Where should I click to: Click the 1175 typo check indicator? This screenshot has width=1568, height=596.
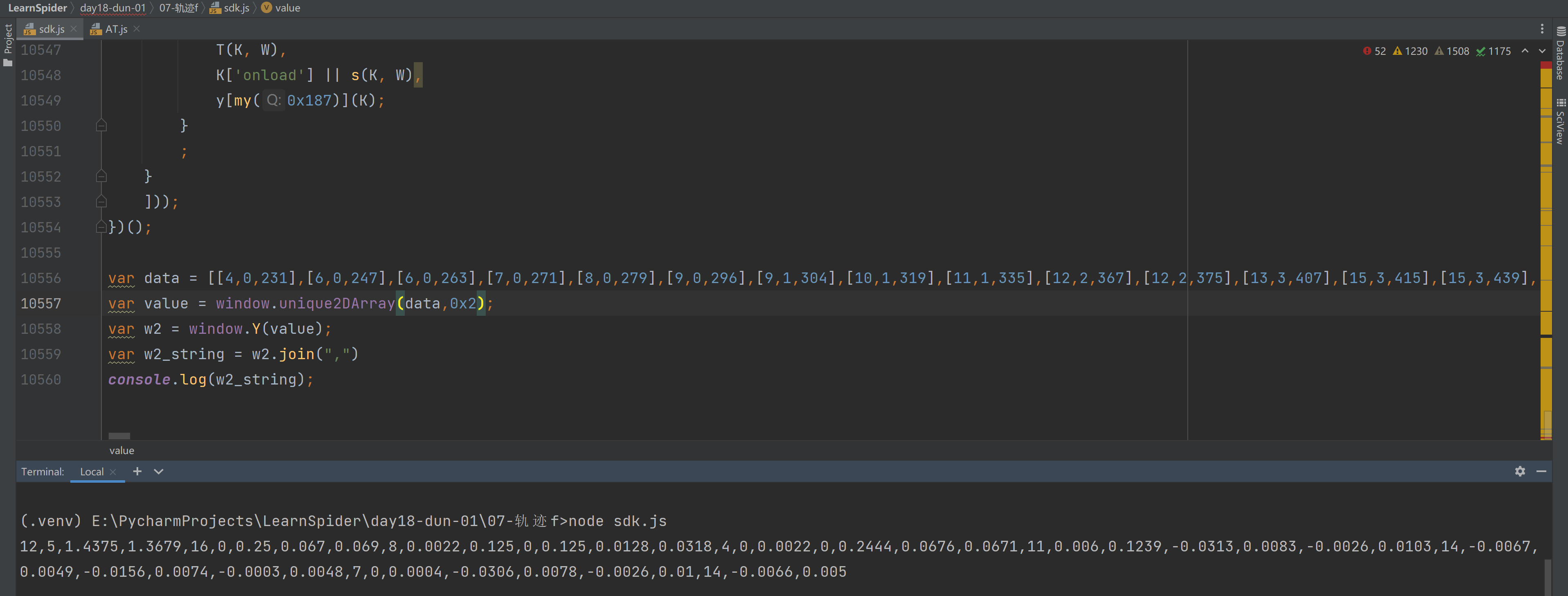click(x=1493, y=51)
